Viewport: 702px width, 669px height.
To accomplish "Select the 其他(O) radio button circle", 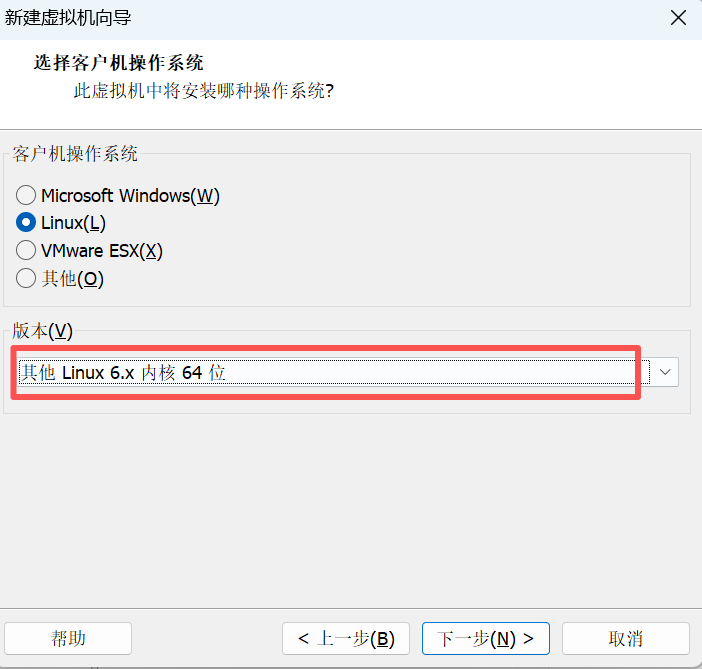I will (x=26, y=279).
